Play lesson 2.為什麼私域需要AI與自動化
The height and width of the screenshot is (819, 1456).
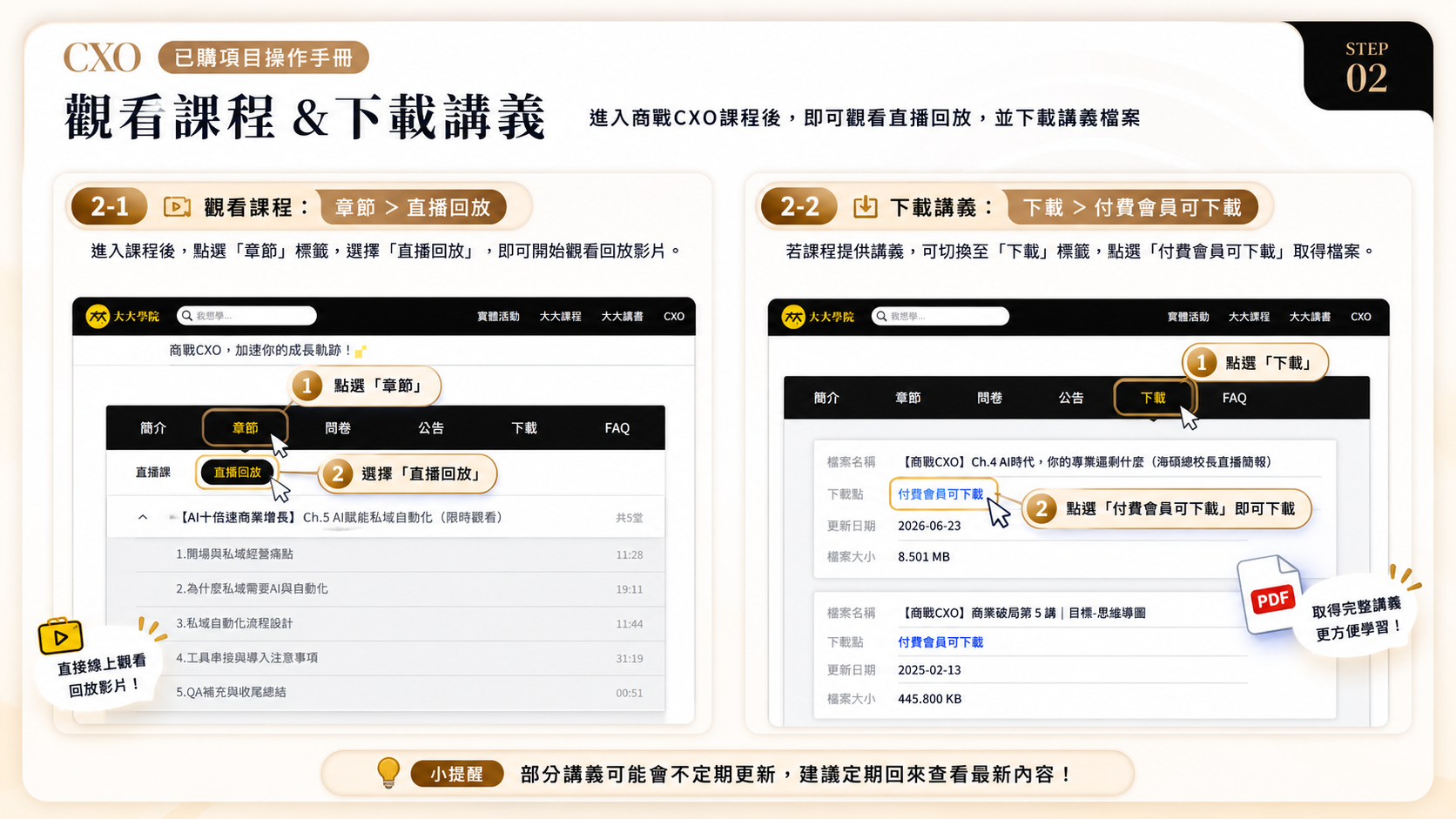(252, 589)
